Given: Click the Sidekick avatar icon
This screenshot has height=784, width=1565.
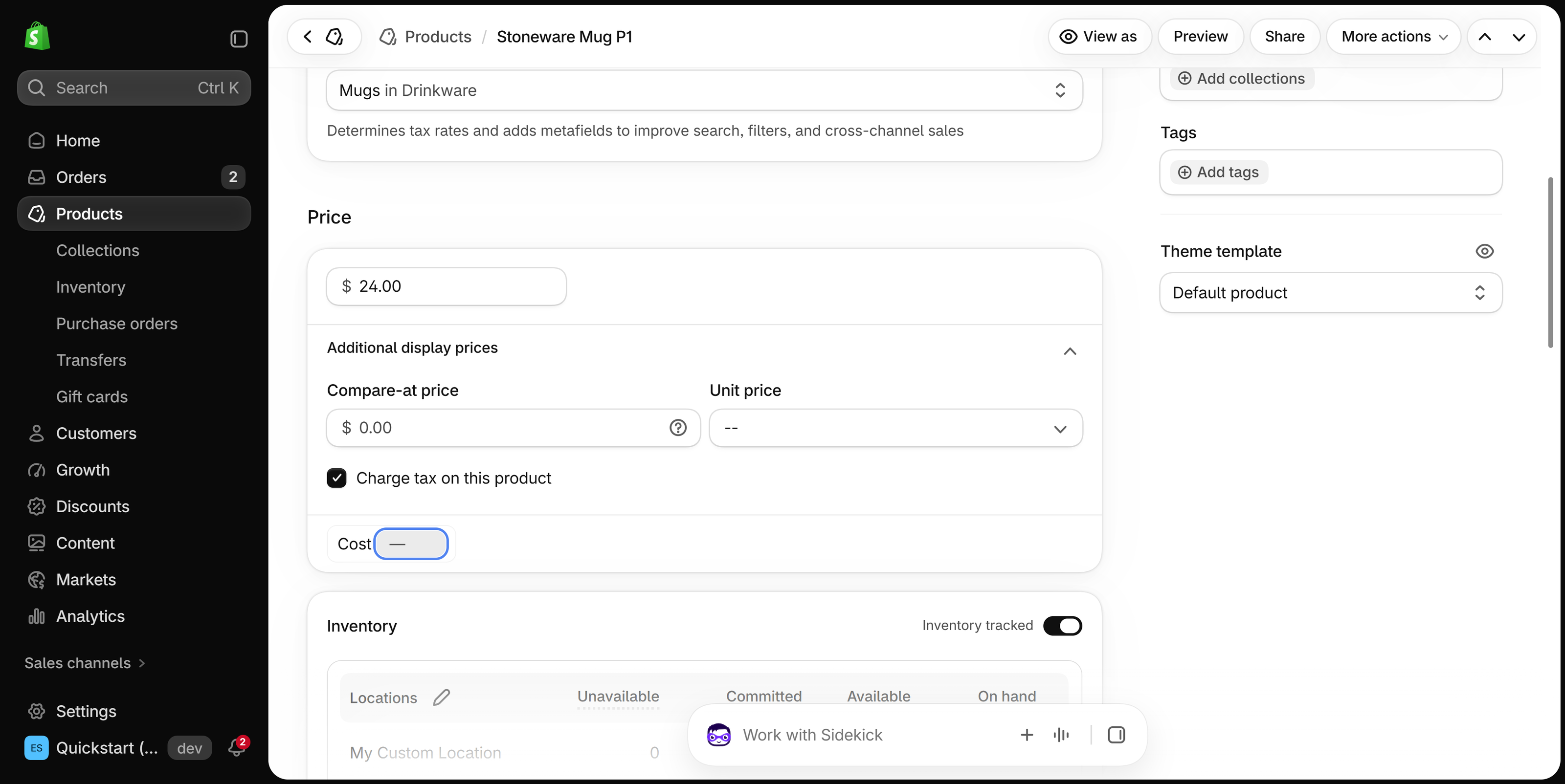Looking at the screenshot, I should (x=719, y=736).
